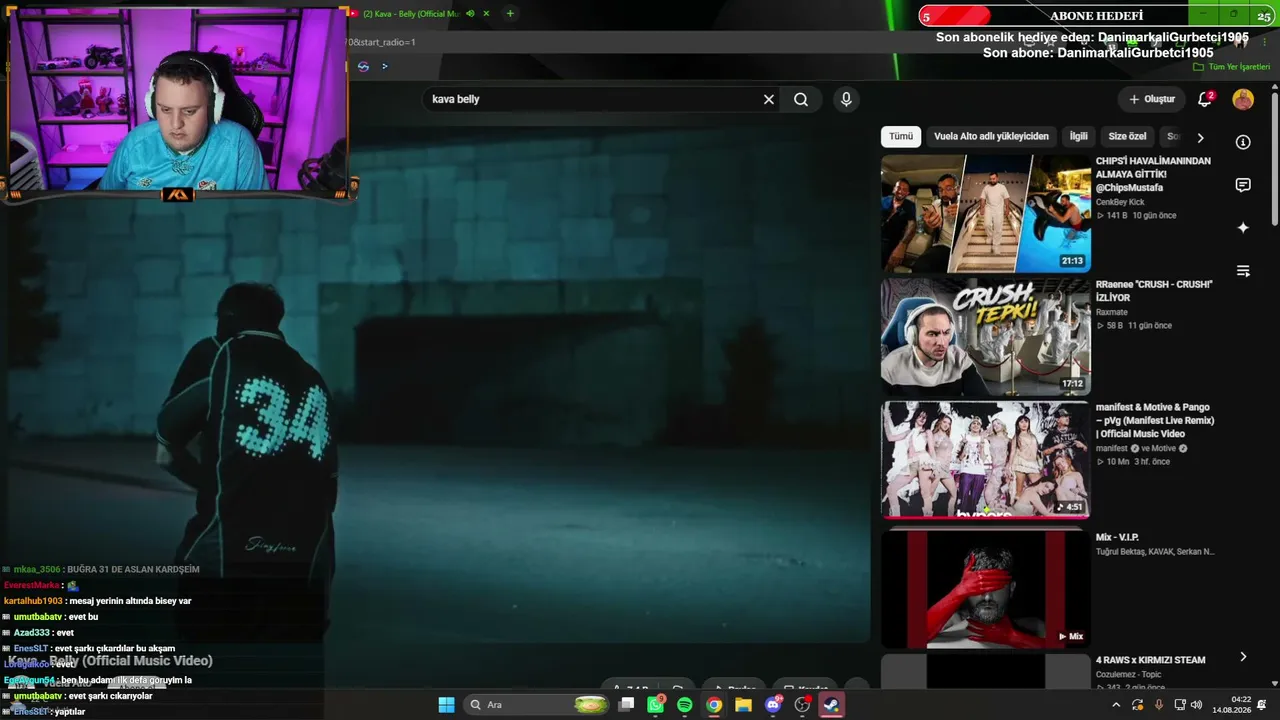The height and width of the screenshot is (720, 1280).
Task: Expand the 4 RAWS x KIRMIZI STEAM row arrow
Action: coord(1243,657)
